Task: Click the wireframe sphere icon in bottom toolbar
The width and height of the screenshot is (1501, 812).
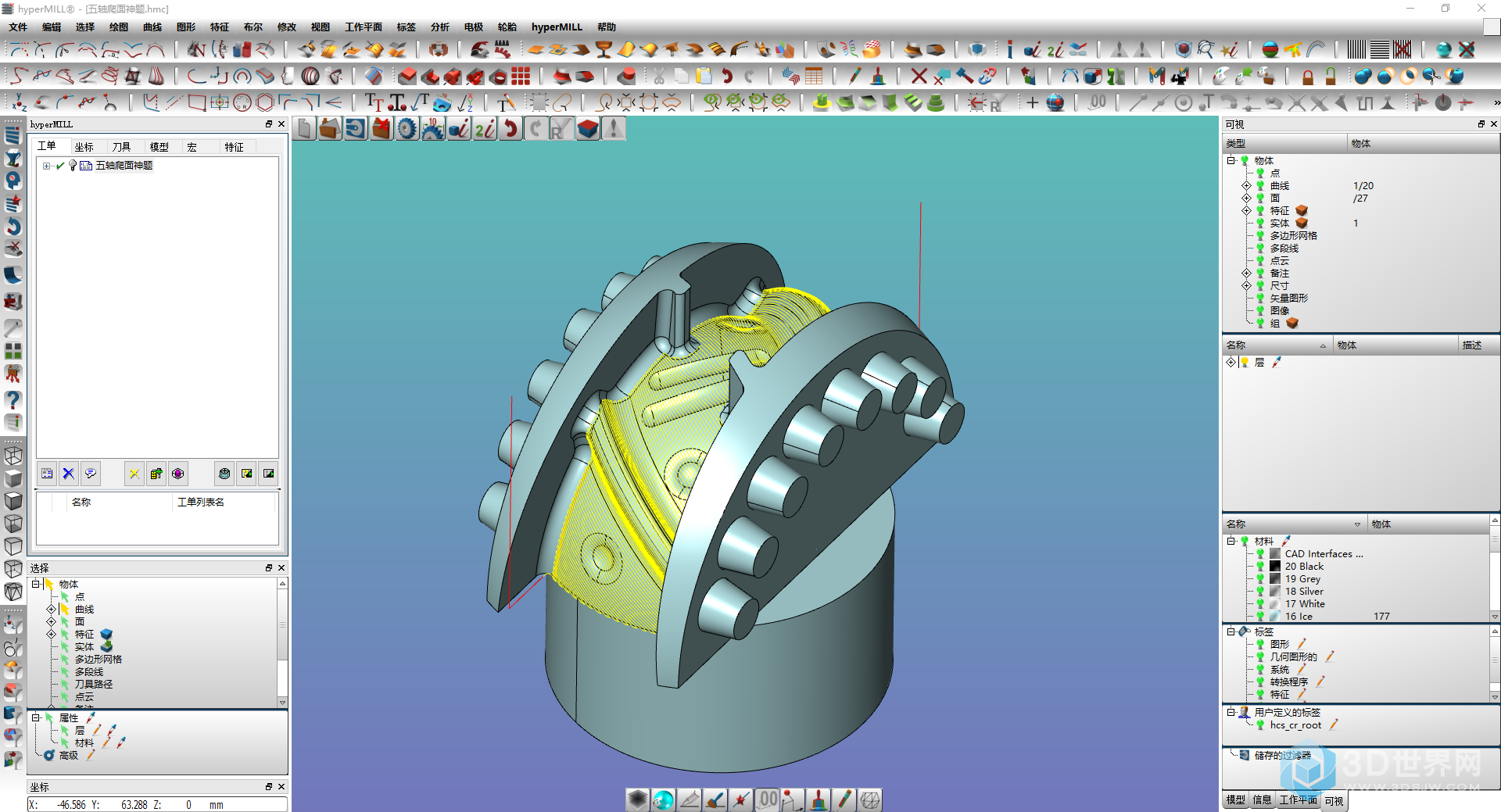Action: click(x=869, y=799)
